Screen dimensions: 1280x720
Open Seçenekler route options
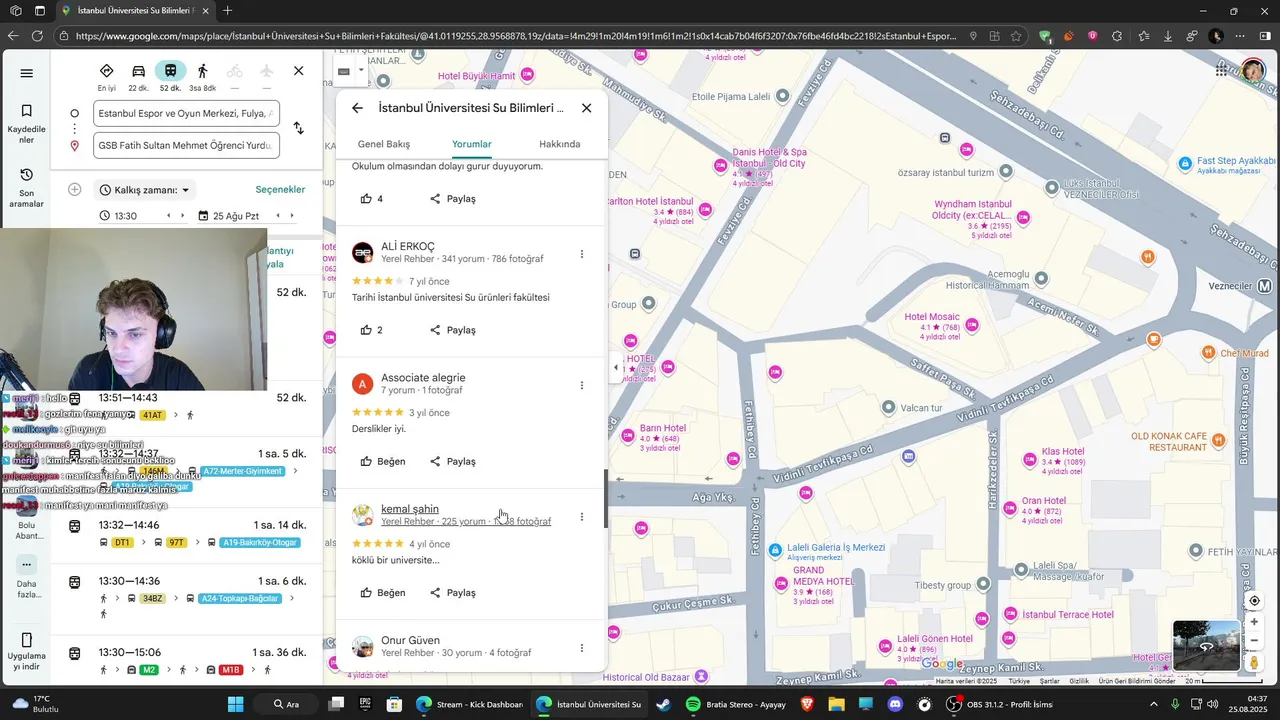280,190
